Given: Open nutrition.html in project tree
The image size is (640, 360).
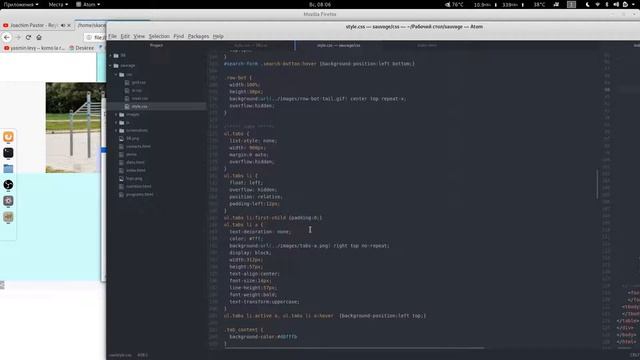Looking at the screenshot, I should [x=138, y=187].
